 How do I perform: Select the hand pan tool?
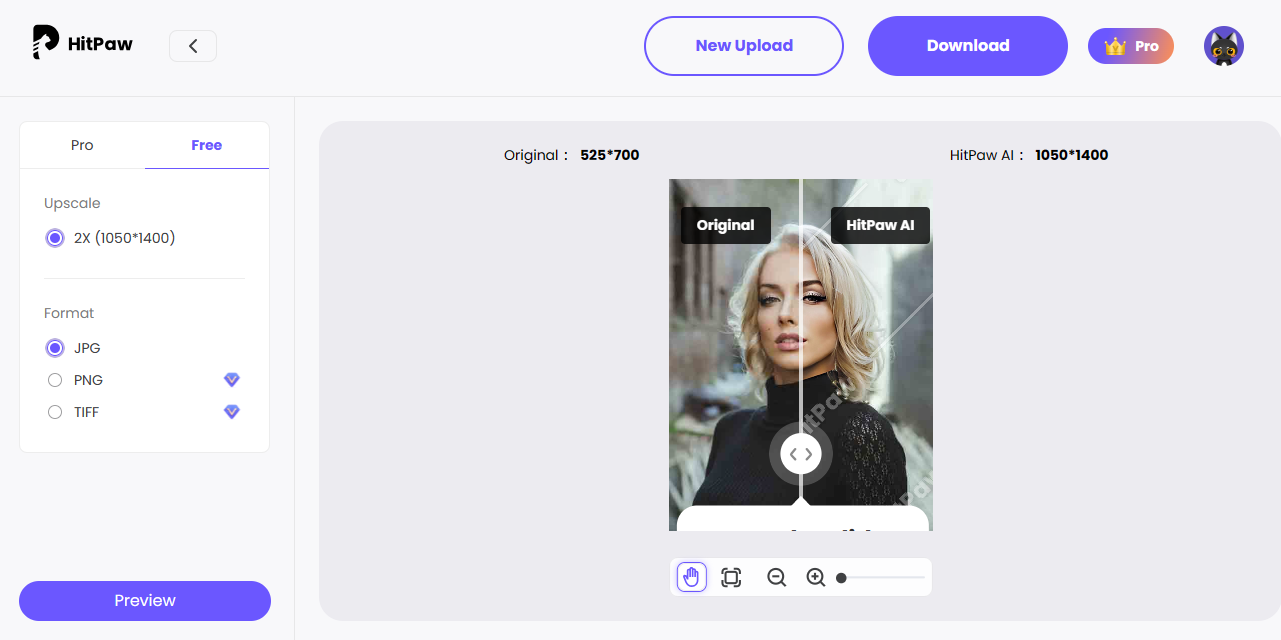691,577
